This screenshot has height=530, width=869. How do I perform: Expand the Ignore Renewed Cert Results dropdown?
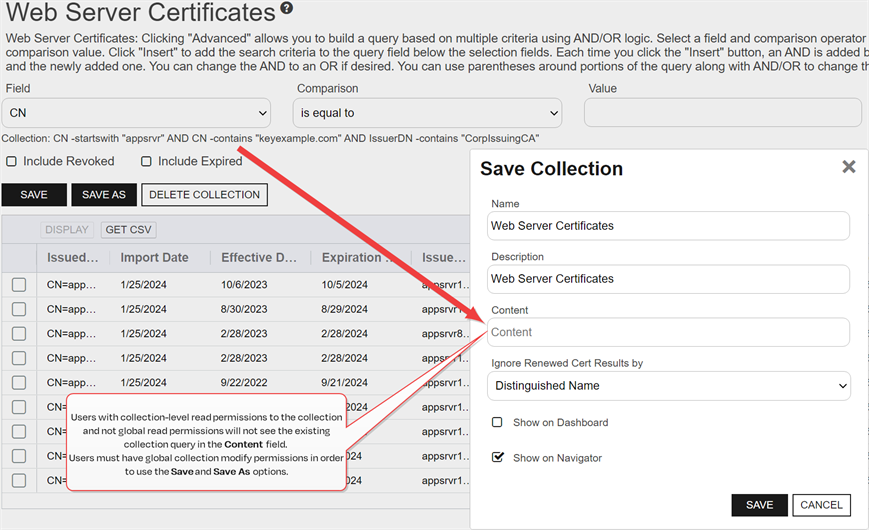670,385
